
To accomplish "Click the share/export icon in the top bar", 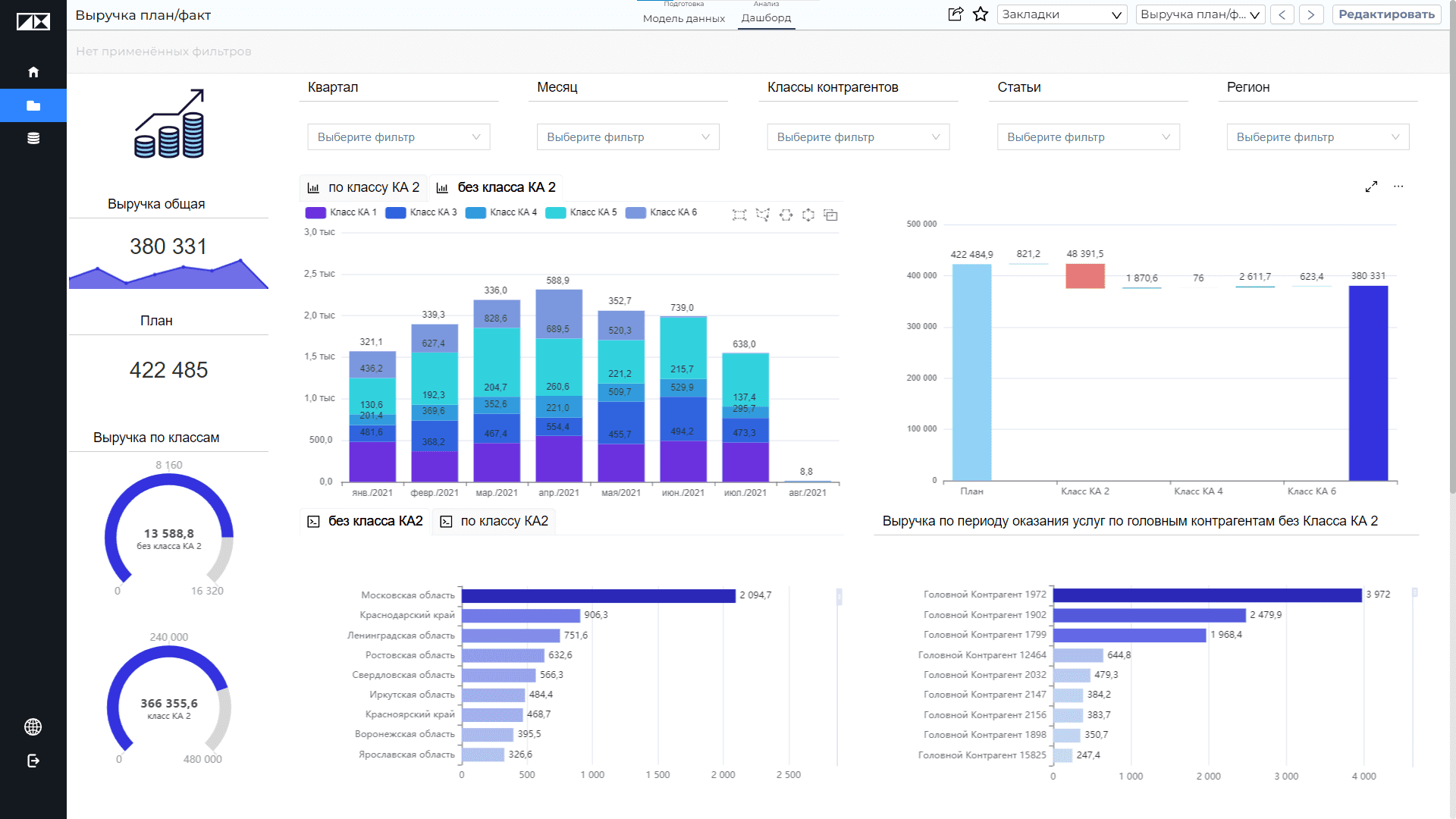I will coord(955,14).
